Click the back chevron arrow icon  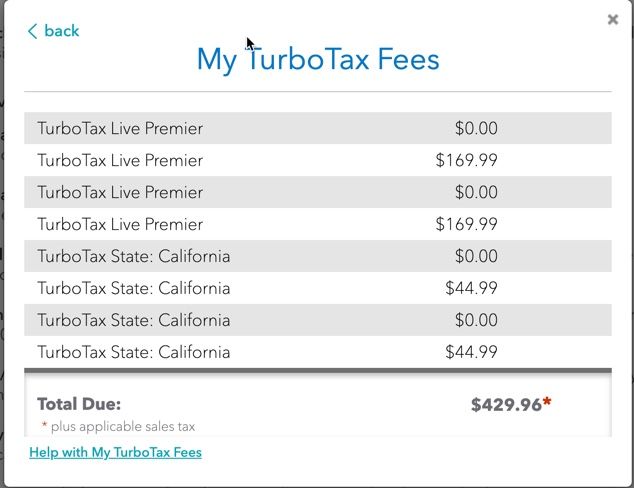click(x=32, y=31)
